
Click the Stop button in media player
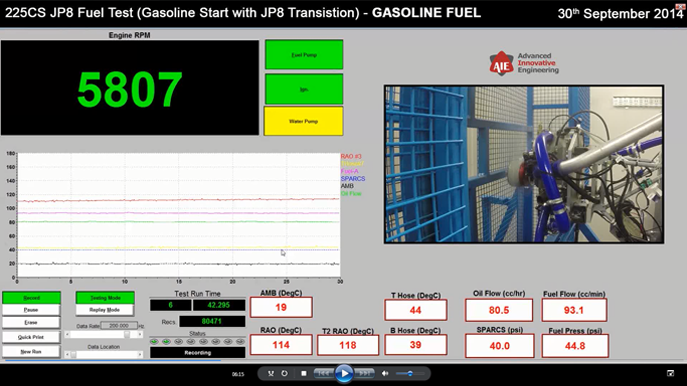(x=304, y=373)
